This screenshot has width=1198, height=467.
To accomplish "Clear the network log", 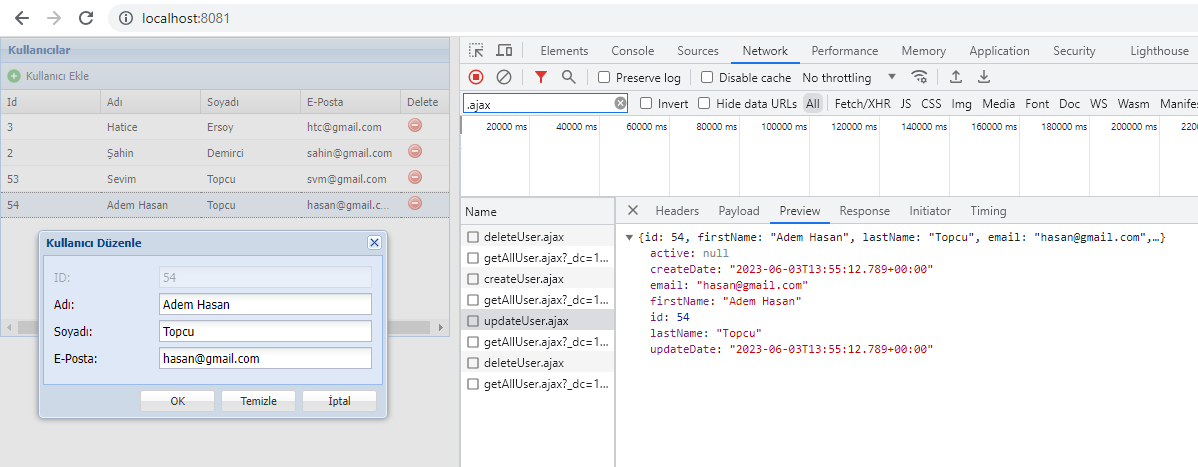I will coord(503,77).
